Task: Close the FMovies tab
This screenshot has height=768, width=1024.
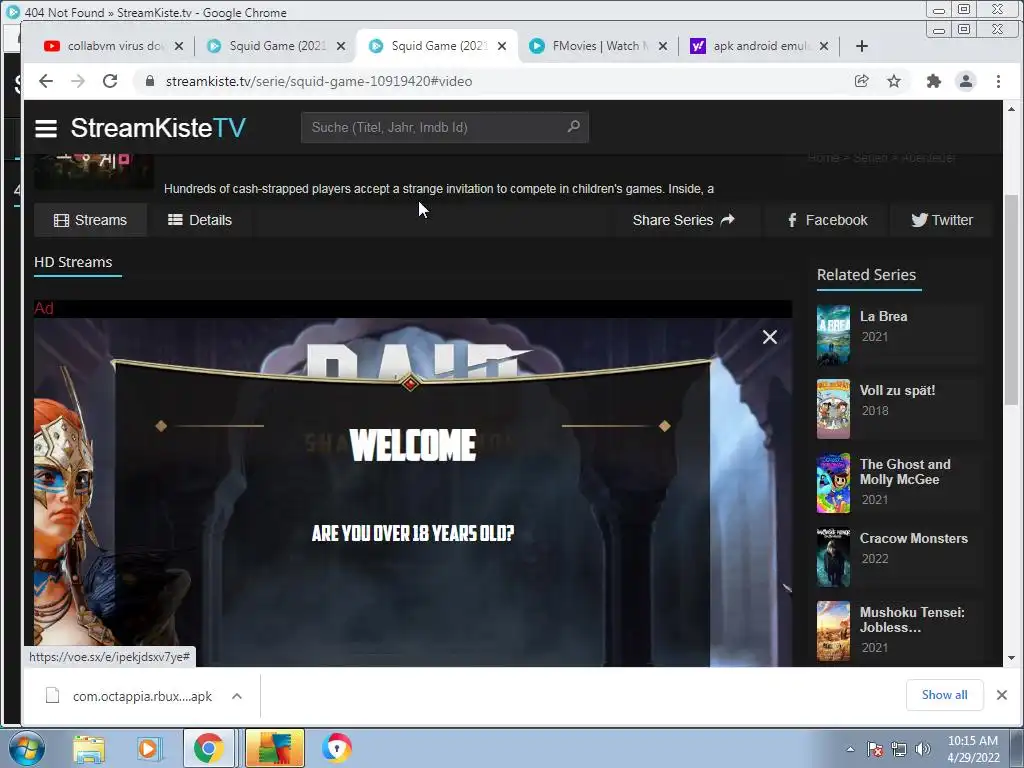Action: coord(663,46)
